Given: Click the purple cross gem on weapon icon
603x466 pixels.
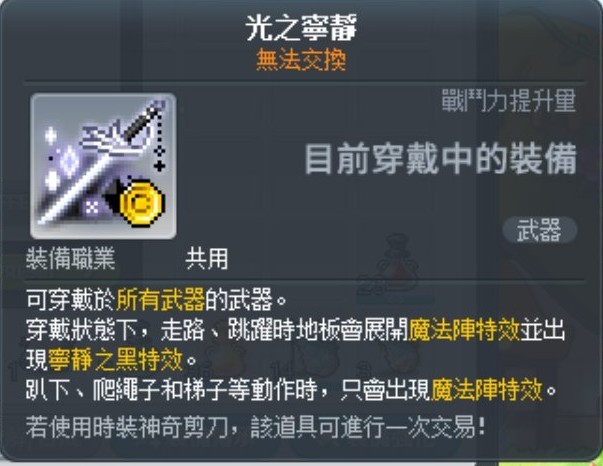Looking at the screenshot, I should coord(92,208).
